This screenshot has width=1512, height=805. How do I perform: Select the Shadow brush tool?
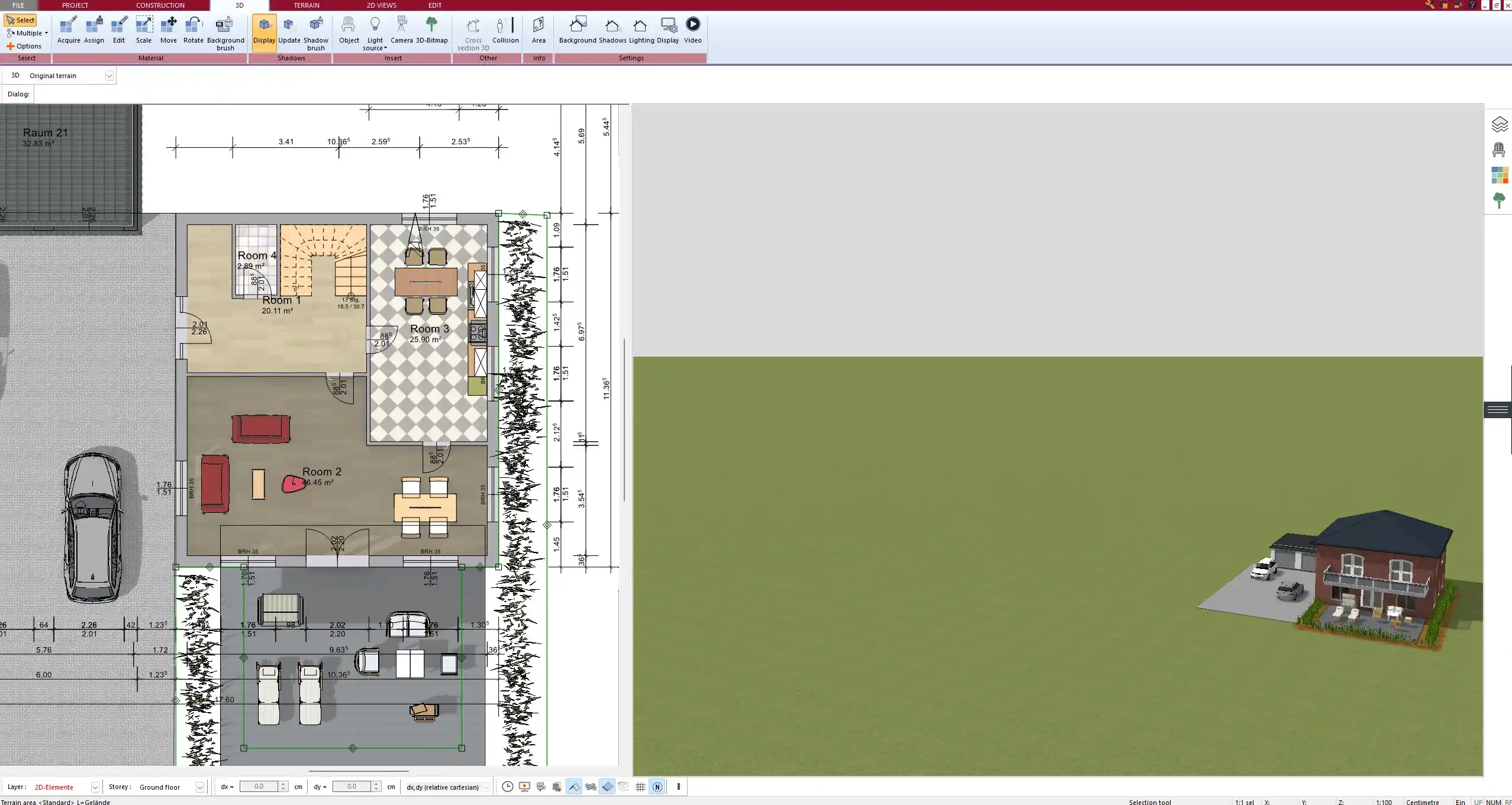[316, 34]
